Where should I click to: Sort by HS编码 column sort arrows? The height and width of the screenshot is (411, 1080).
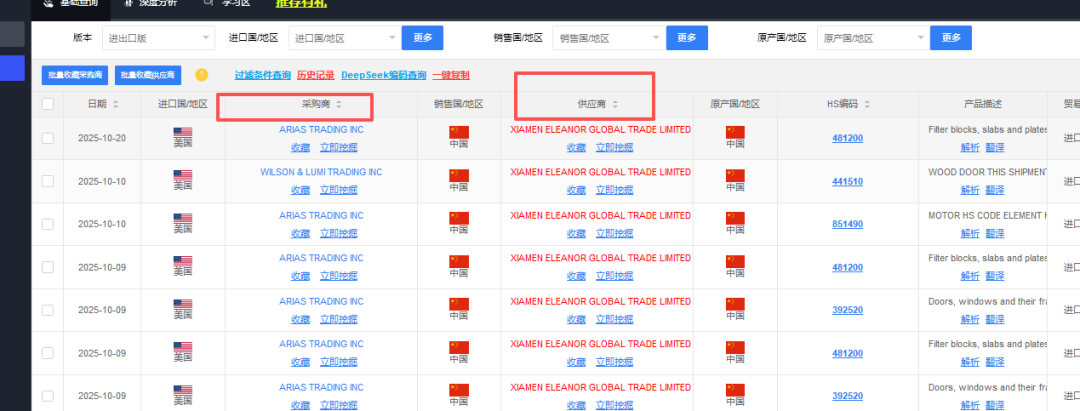coord(867,105)
